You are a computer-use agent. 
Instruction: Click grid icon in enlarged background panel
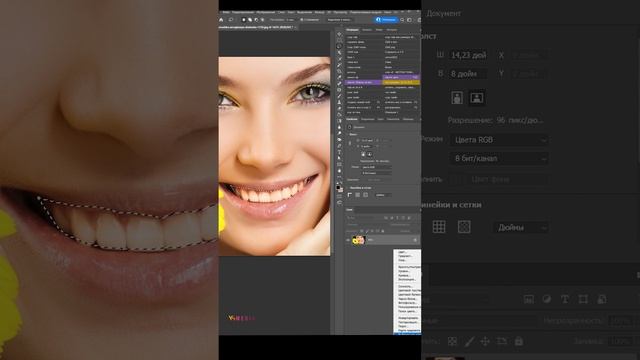439,227
